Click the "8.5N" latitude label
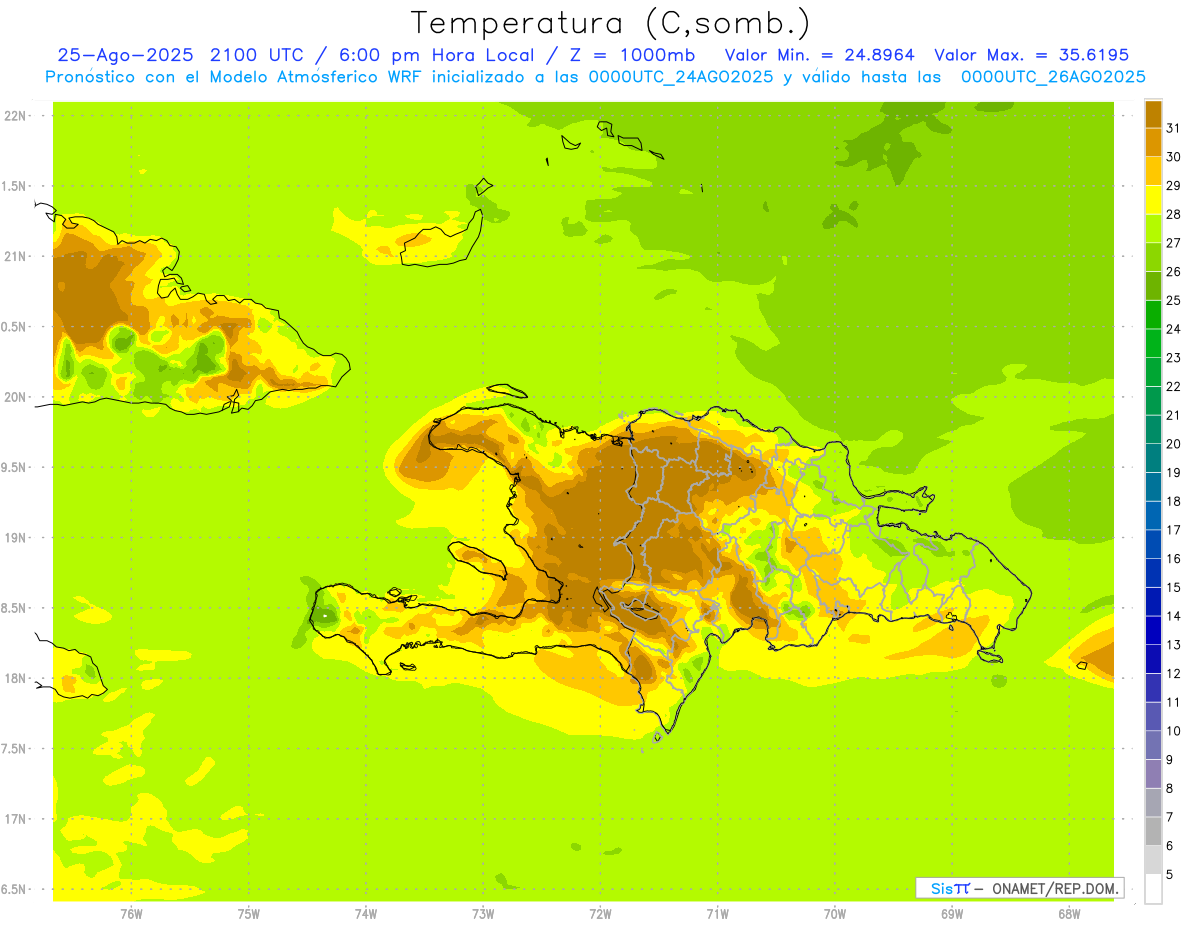 coord(15,608)
